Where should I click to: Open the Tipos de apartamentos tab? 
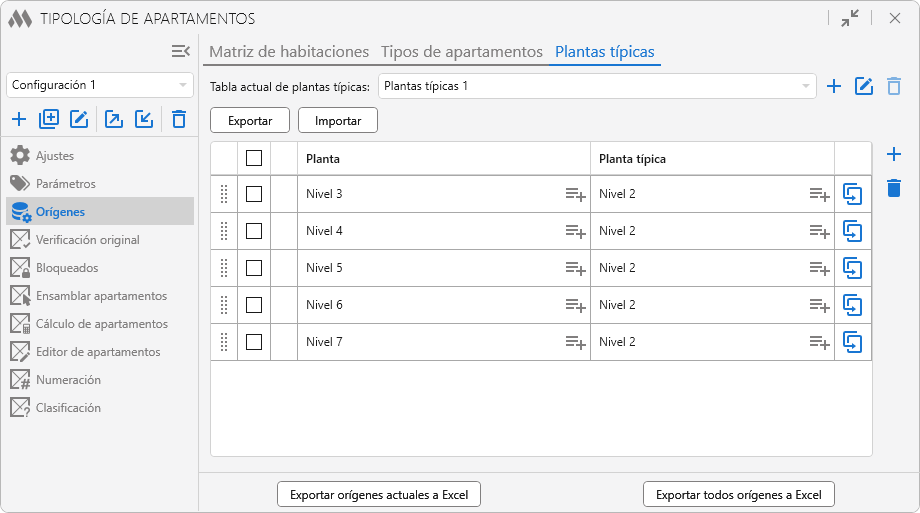point(462,52)
